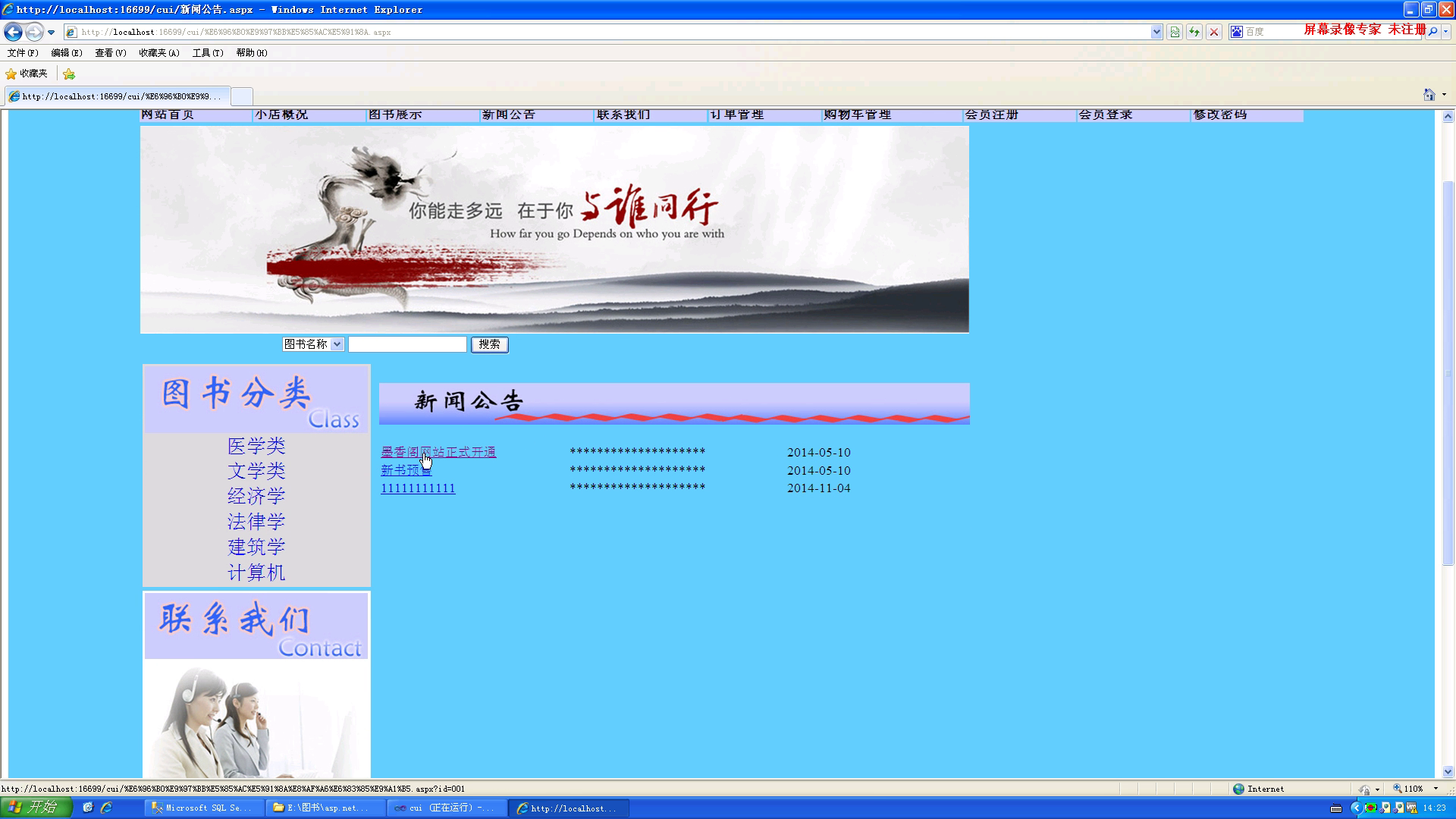This screenshot has width=1456, height=819.
Task: Open the recent pages dropdown arrow
Action: [51, 33]
